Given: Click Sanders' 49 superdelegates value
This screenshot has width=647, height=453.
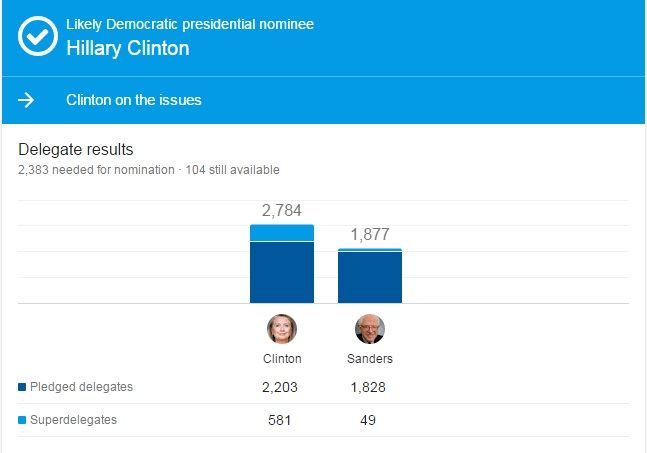Looking at the screenshot, I should click(x=369, y=421).
